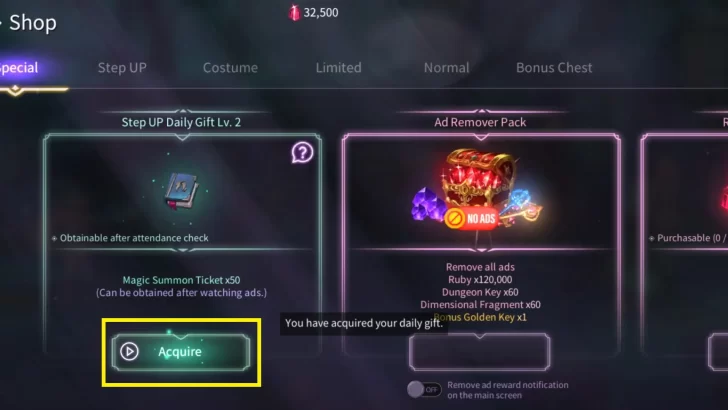
Task: Click the NO ADS prohibition badge
Action: click(x=471, y=218)
